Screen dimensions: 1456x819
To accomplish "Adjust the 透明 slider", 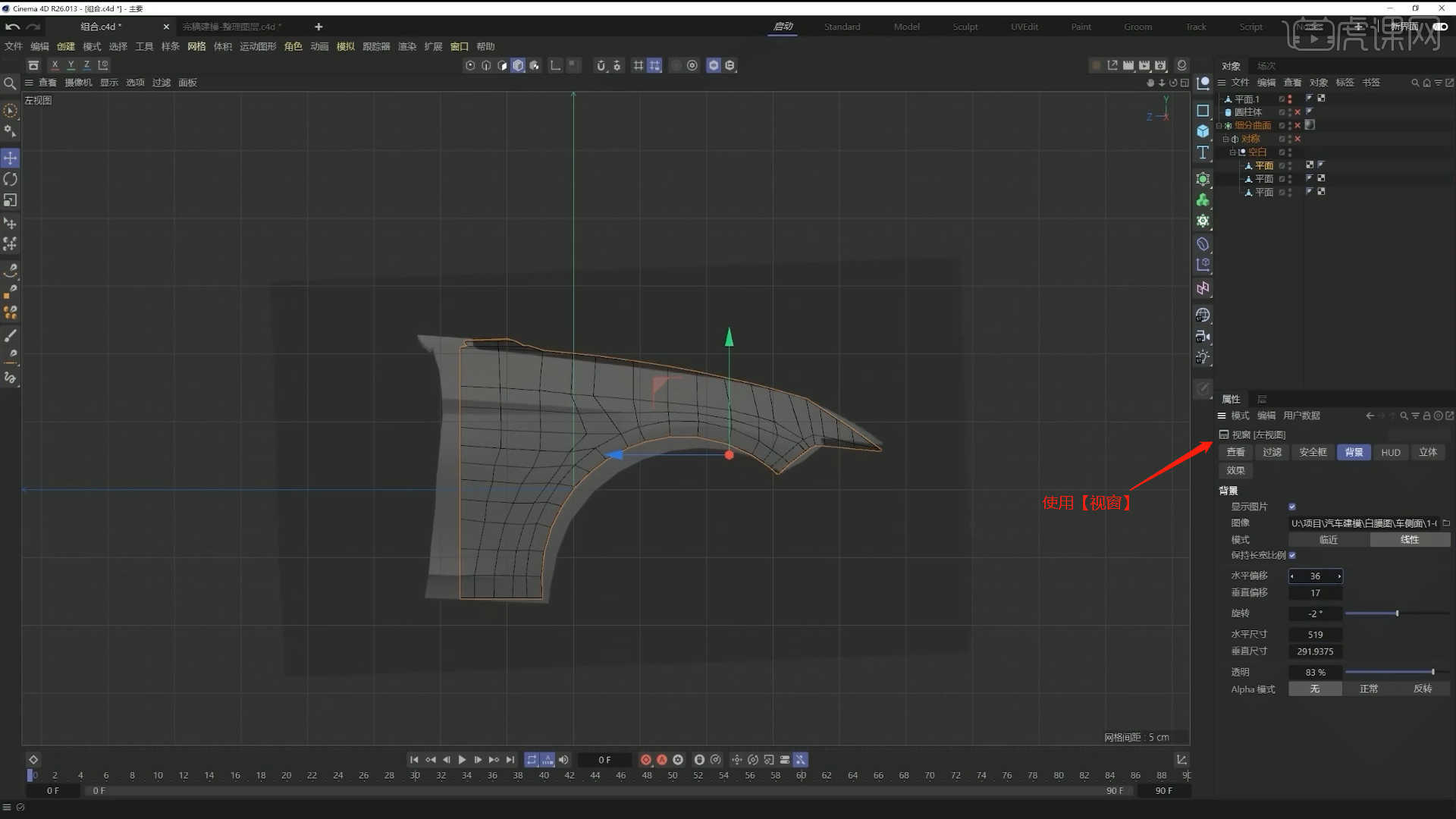I will (x=1397, y=672).
